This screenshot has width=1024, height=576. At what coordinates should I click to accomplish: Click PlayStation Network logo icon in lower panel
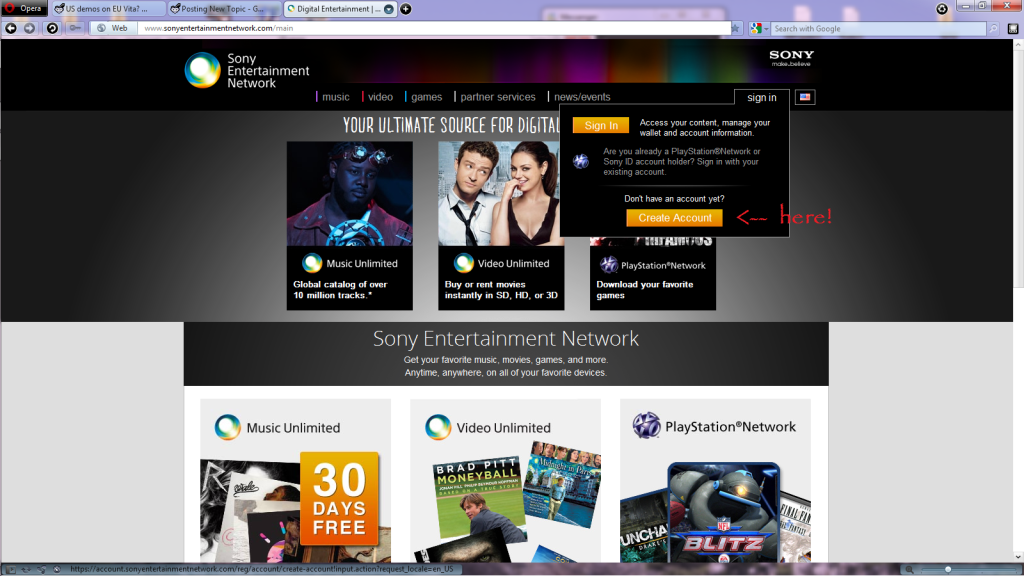646,426
